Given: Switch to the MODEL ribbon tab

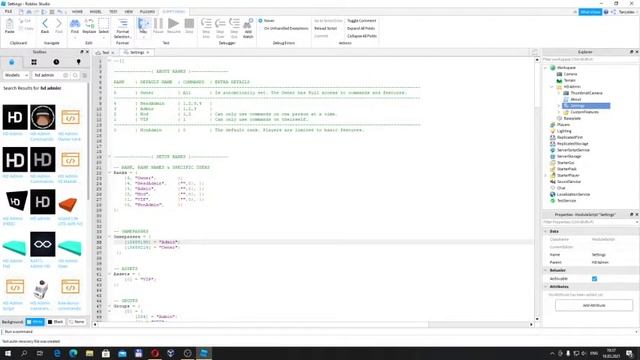Looking at the screenshot, I should pyautogui.click(x=96, y=11).
